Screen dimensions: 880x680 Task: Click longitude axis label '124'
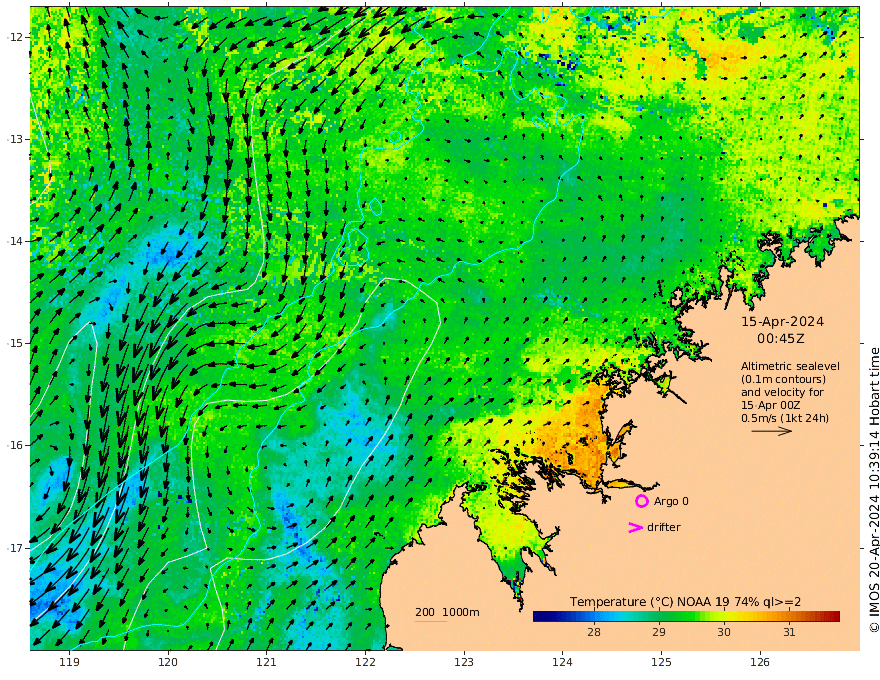(x=562, y=663)
